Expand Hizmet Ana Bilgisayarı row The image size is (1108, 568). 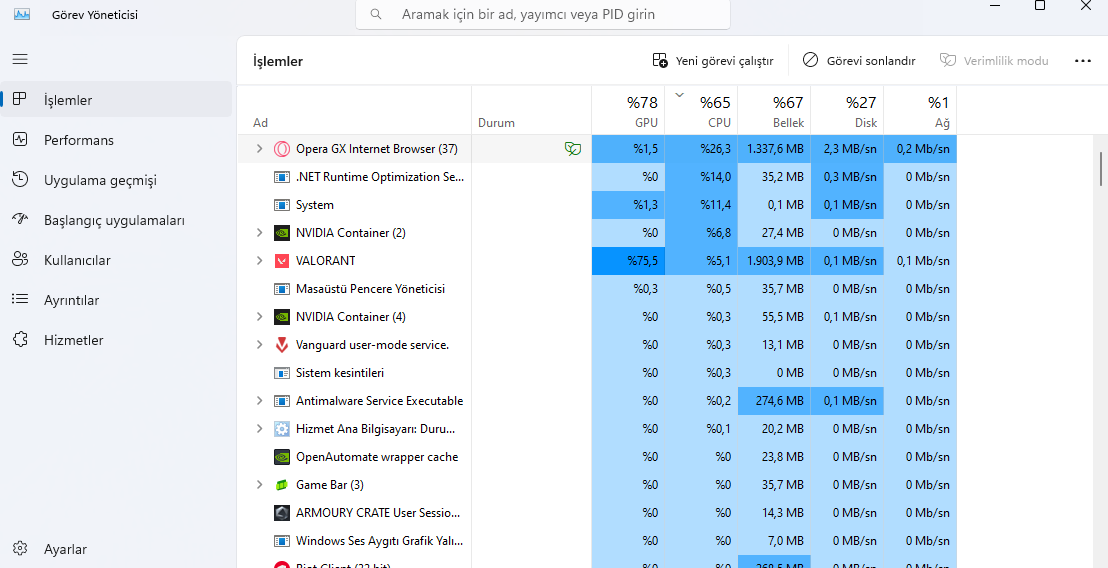coord(259,429)
